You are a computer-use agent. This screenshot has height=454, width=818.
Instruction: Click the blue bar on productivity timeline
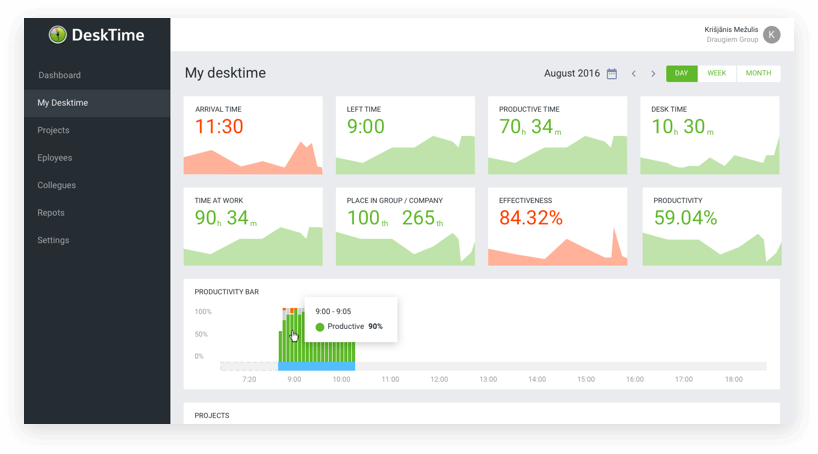[317, 366]
